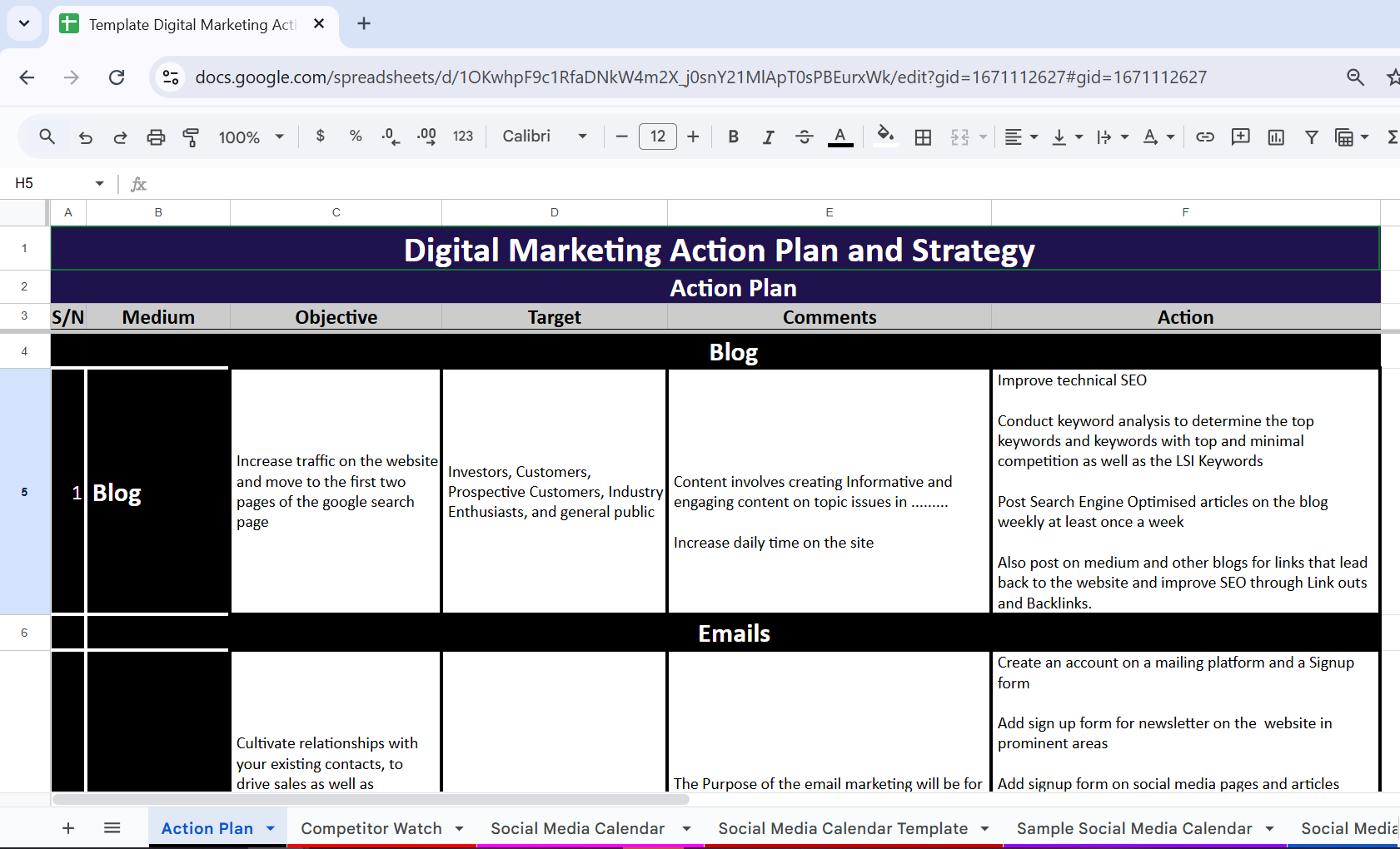Viewport: 1400px width, 849px height.
Task: Open the Social Media Calendar Template tab
Action: pos(842,828)
